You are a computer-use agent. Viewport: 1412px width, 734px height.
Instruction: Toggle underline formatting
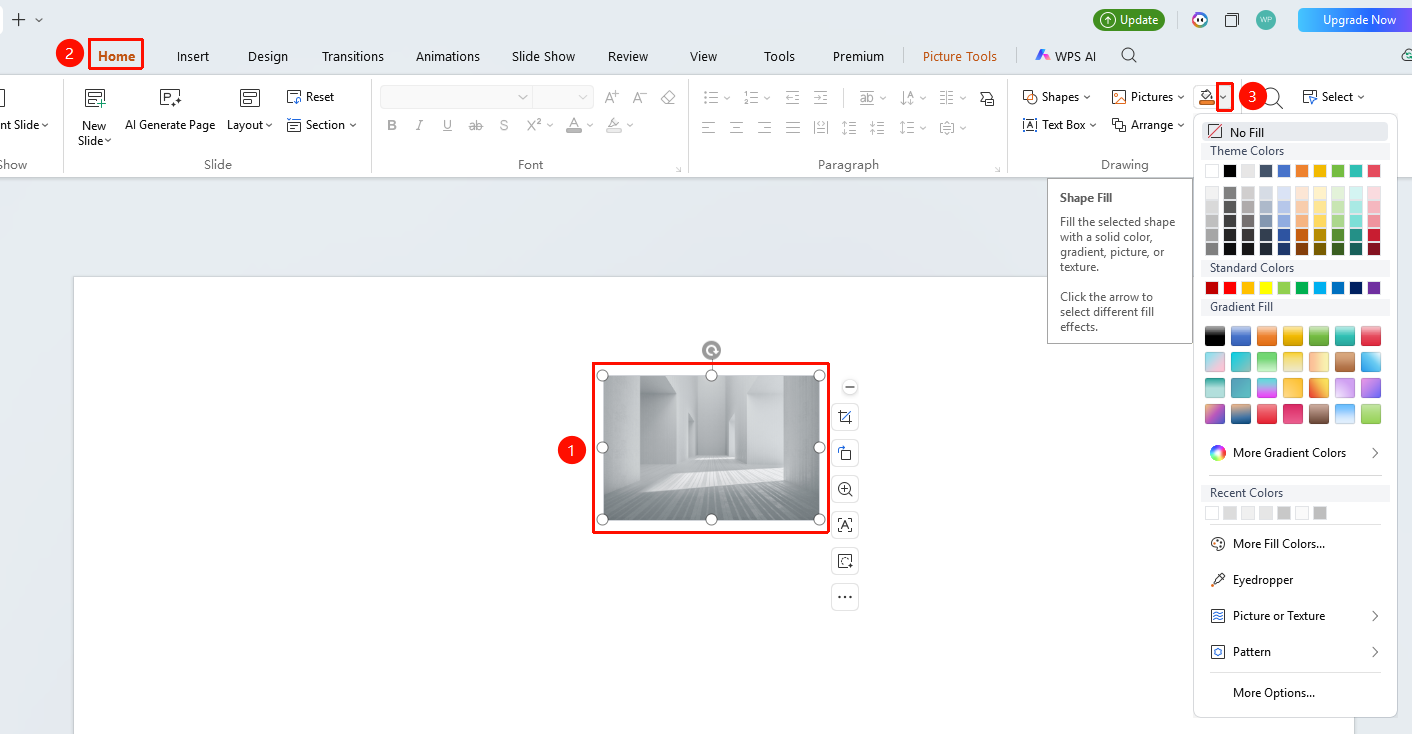click(447, 126)
